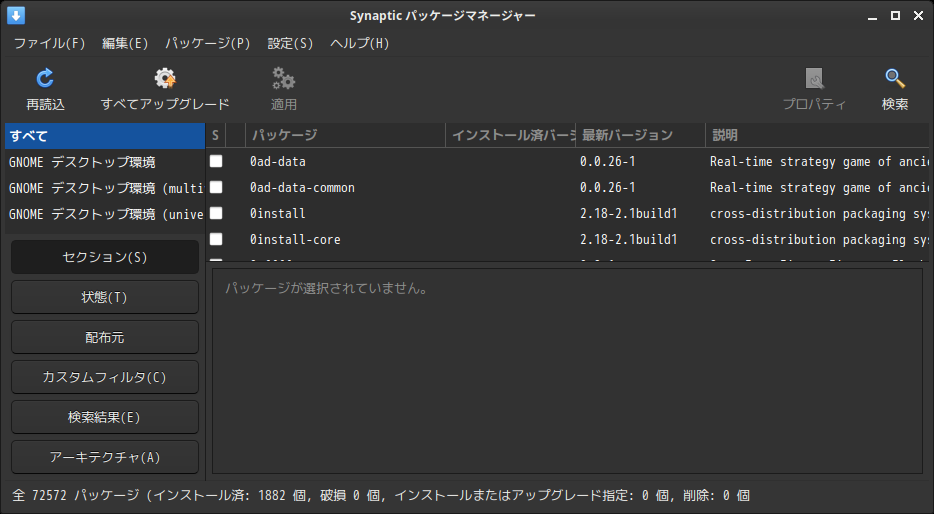
Task: Toggle status checkbox for 0install-core
Action: coord(216,239)
